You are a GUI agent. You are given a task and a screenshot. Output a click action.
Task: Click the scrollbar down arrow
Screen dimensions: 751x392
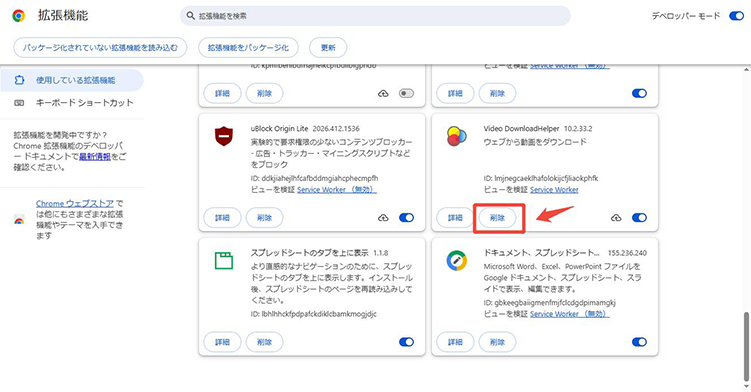coord(746,386)
